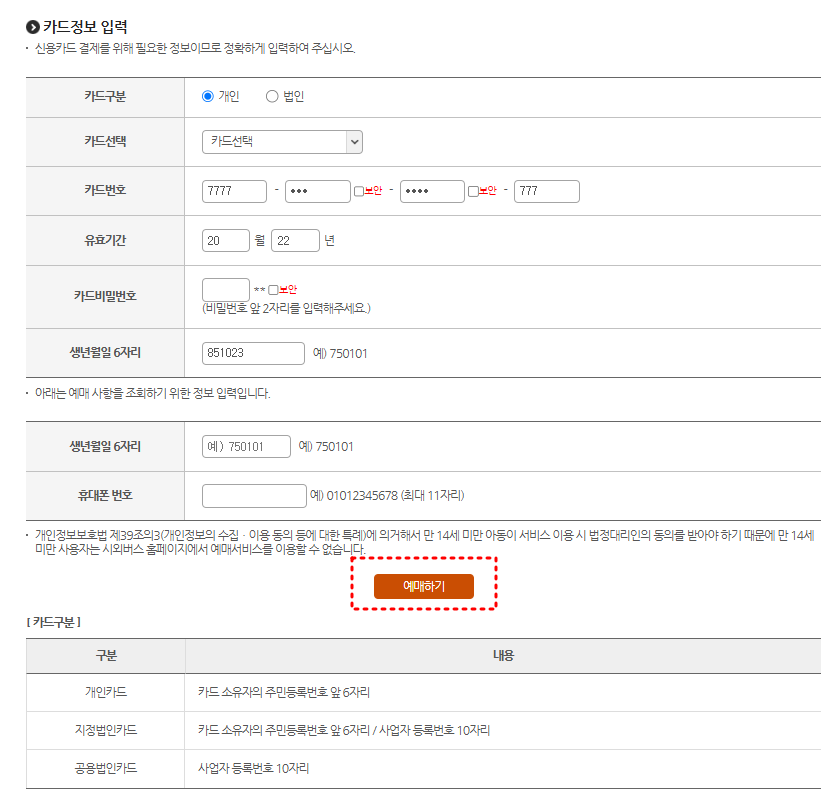
Task: Enable 보안 checkbox after second card number field
Action: coord(359,191)
